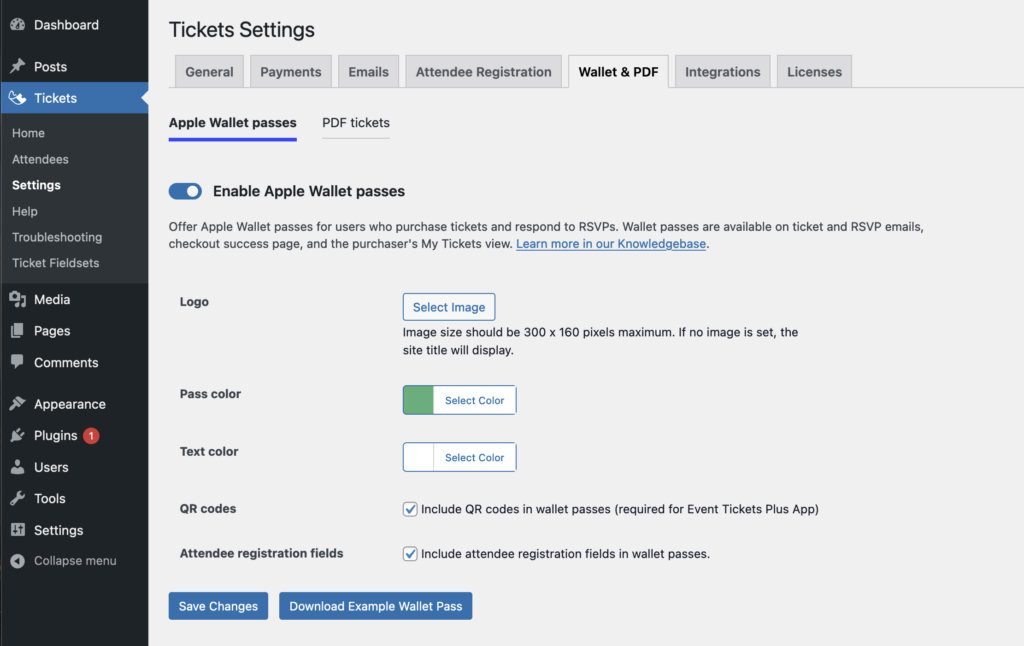Click the Comments speech bubble icon
Image resolution: width=1024 pixels, height=646 pixels.
tap(18, 362)
